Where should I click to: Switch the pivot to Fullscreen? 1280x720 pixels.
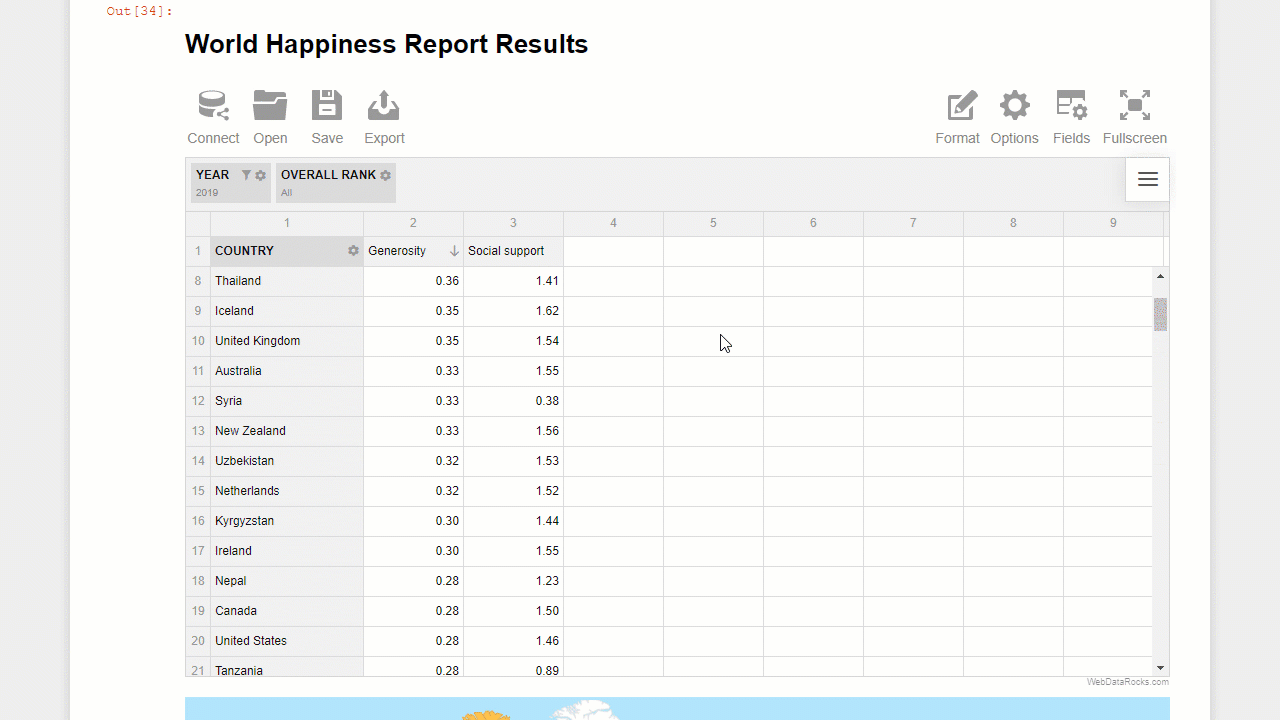coord(1135,118)
